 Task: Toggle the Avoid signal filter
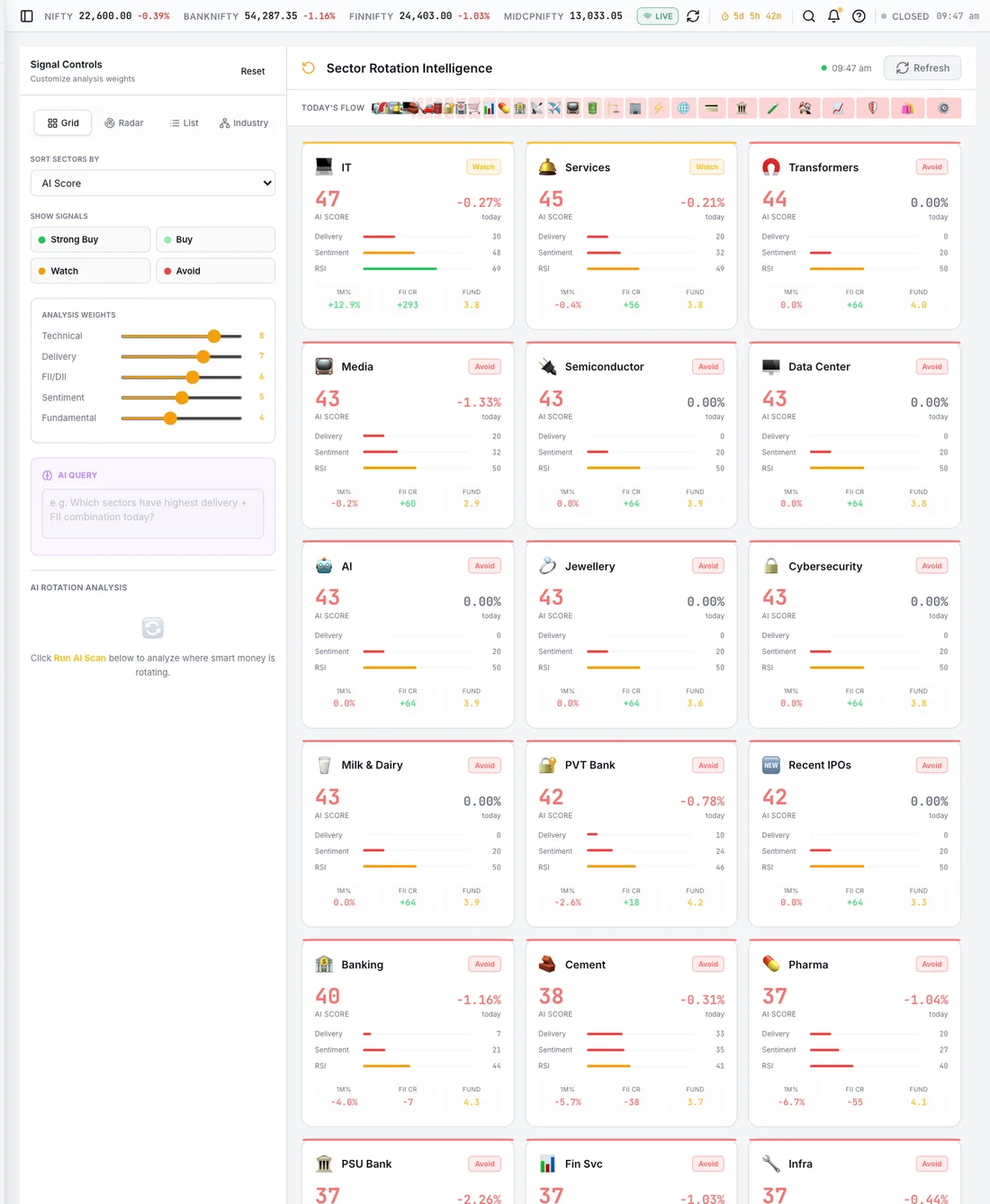tap(216, 271)
